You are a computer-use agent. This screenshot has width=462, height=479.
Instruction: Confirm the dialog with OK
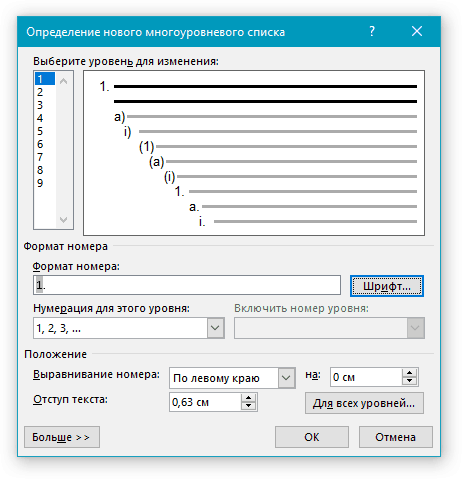click(312, 437)
